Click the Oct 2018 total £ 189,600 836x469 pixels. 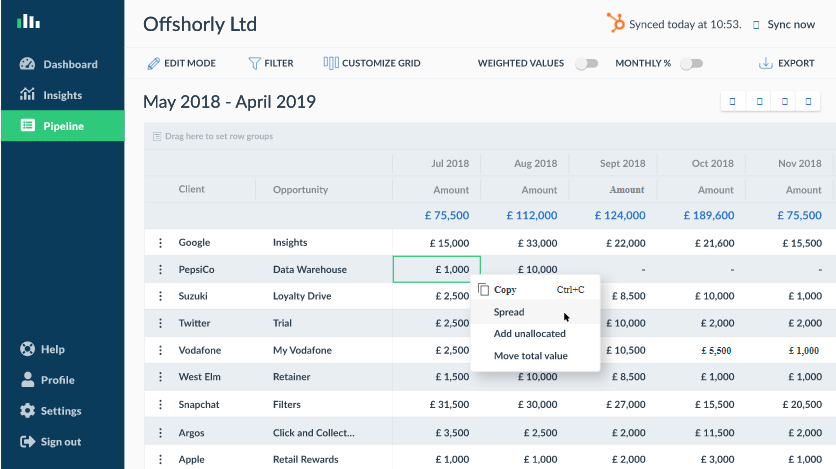(x=709, y=215)
